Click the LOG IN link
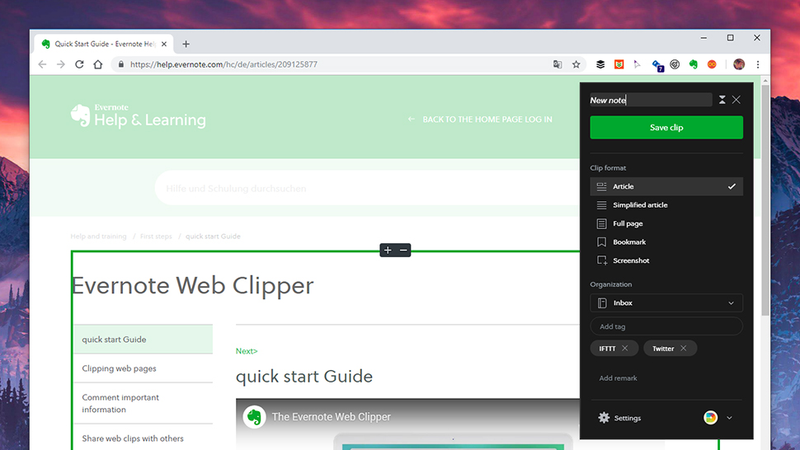The height and width of the screenshot is (450, 800). [x=538, y=119]
